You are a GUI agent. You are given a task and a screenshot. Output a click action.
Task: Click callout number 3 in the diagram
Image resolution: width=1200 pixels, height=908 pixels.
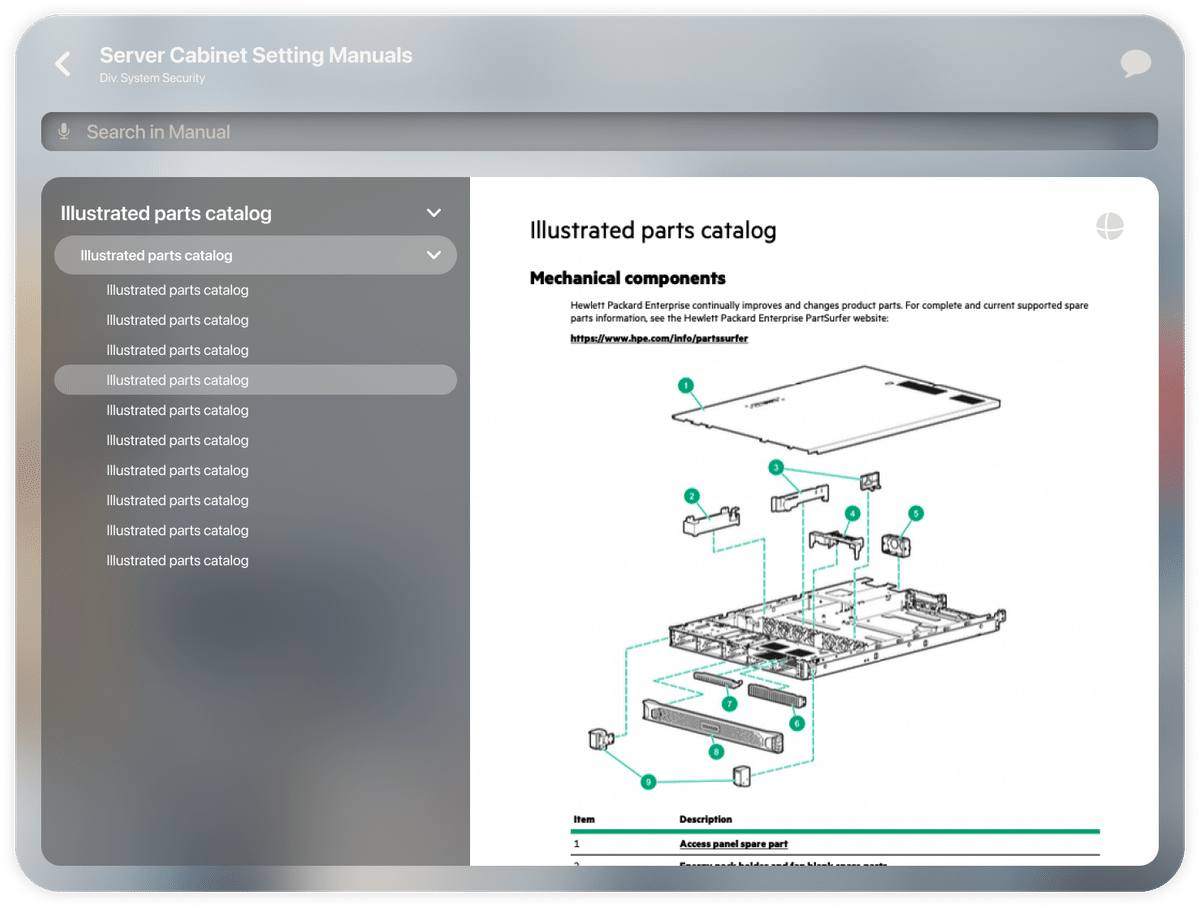click(775, 467)
